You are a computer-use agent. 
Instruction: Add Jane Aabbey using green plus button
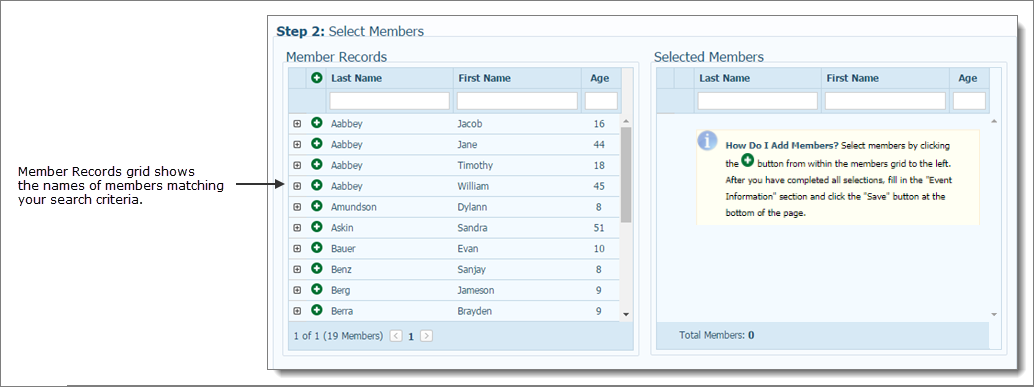[x=317, y=144]
